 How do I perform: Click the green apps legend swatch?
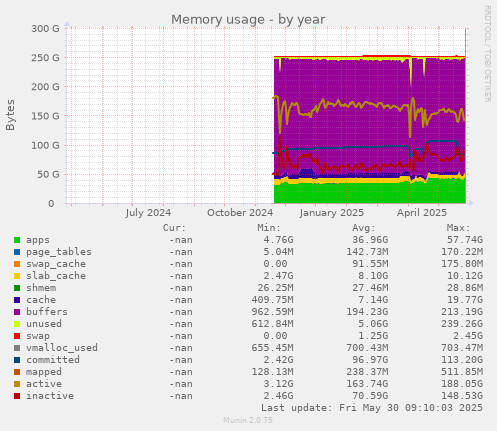click(x=17, y=240)
